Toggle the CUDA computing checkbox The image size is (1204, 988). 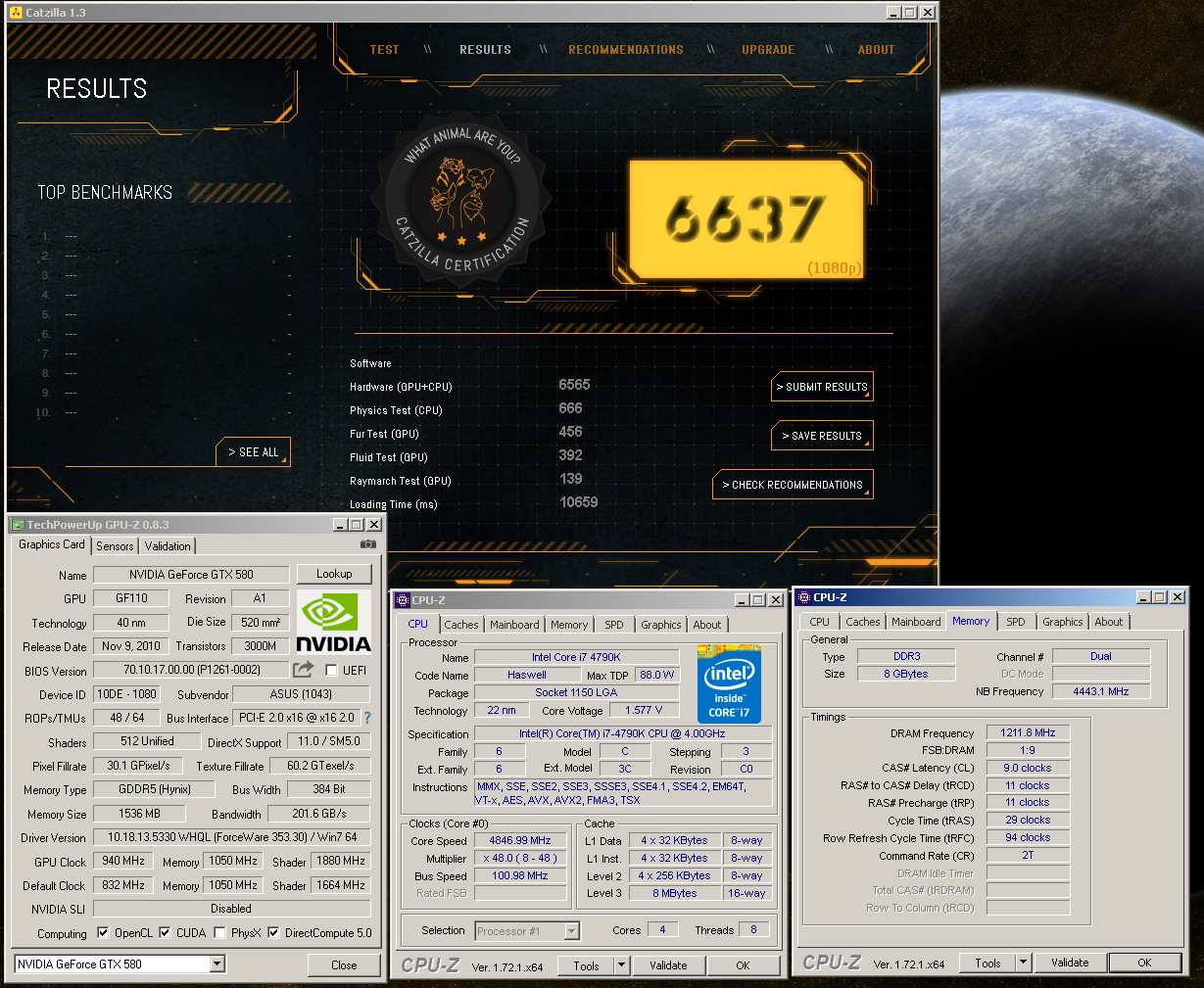tap(165, 933)
